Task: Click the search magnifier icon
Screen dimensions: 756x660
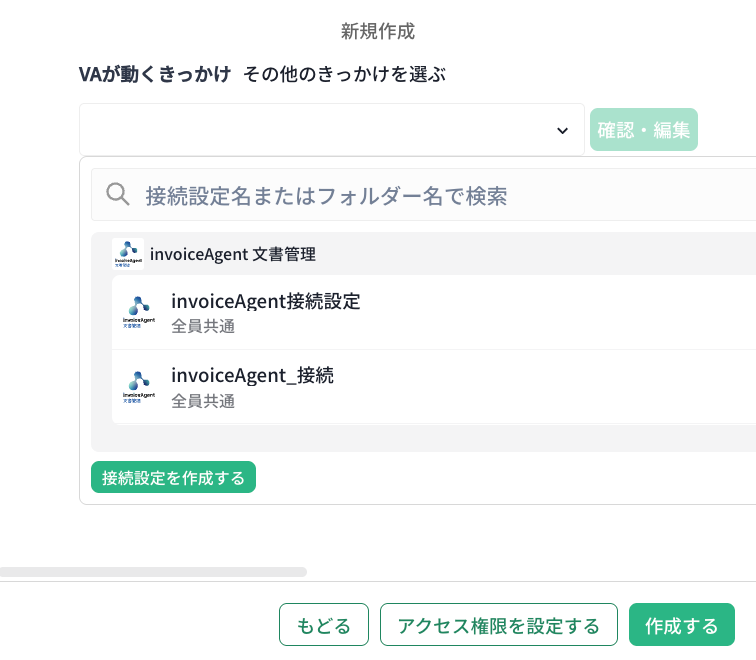Action: [x=118, y=194]
